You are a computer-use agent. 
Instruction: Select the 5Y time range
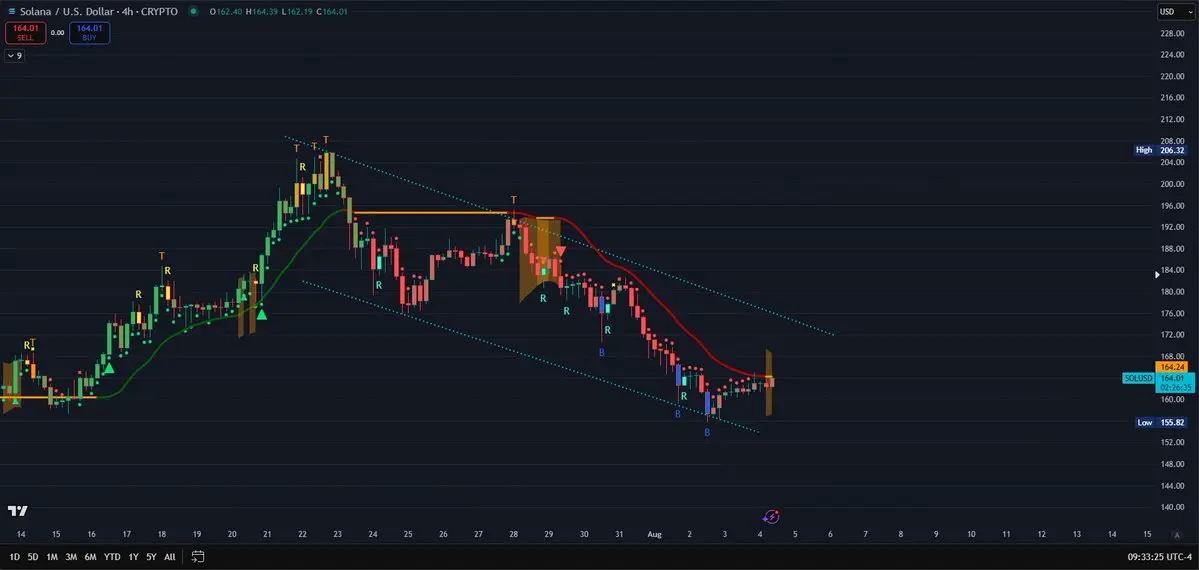tap(151, 557)
